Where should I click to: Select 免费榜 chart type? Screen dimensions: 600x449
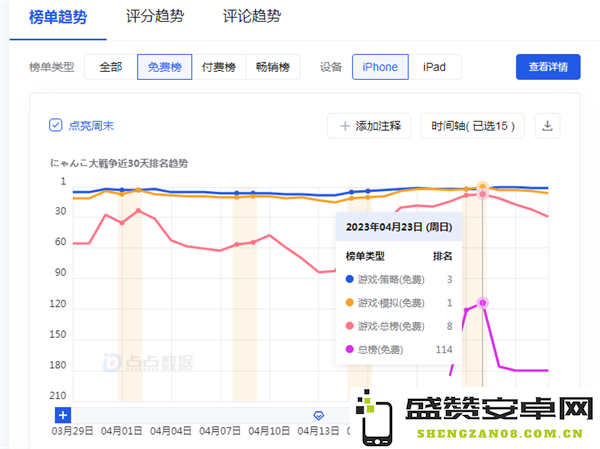coord(165,67)
